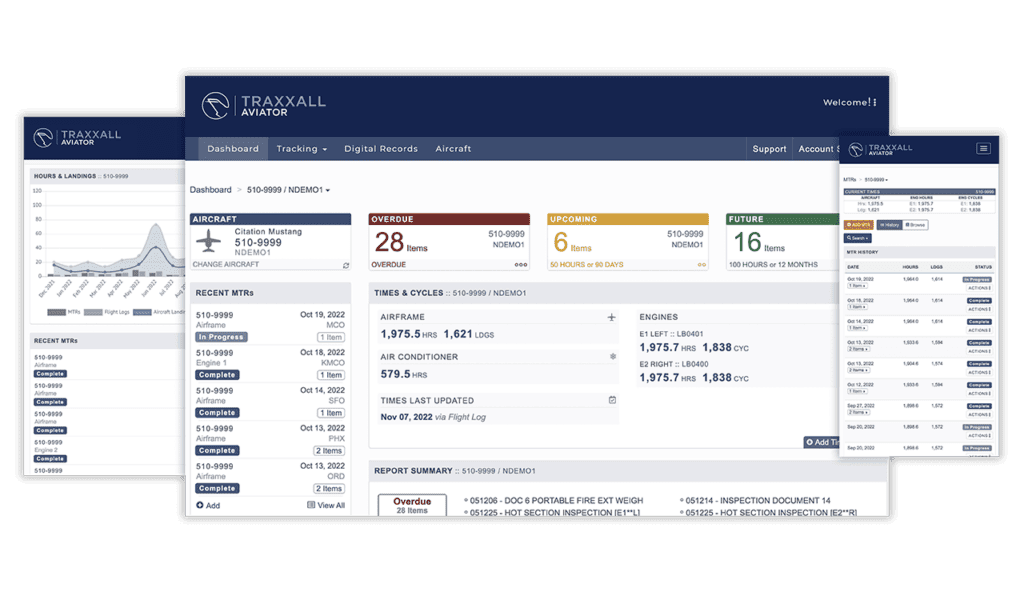Click the ellipsis icon on the Overdue card

click(x=520, y=265)
